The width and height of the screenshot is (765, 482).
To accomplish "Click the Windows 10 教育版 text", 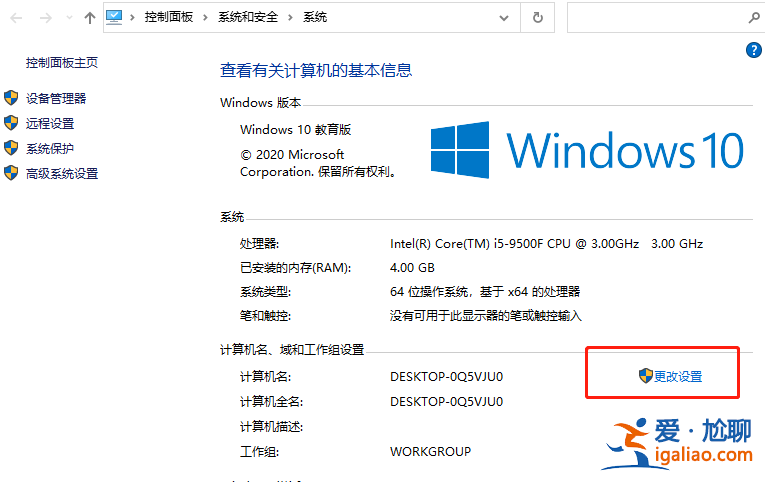I will point(296,130).
